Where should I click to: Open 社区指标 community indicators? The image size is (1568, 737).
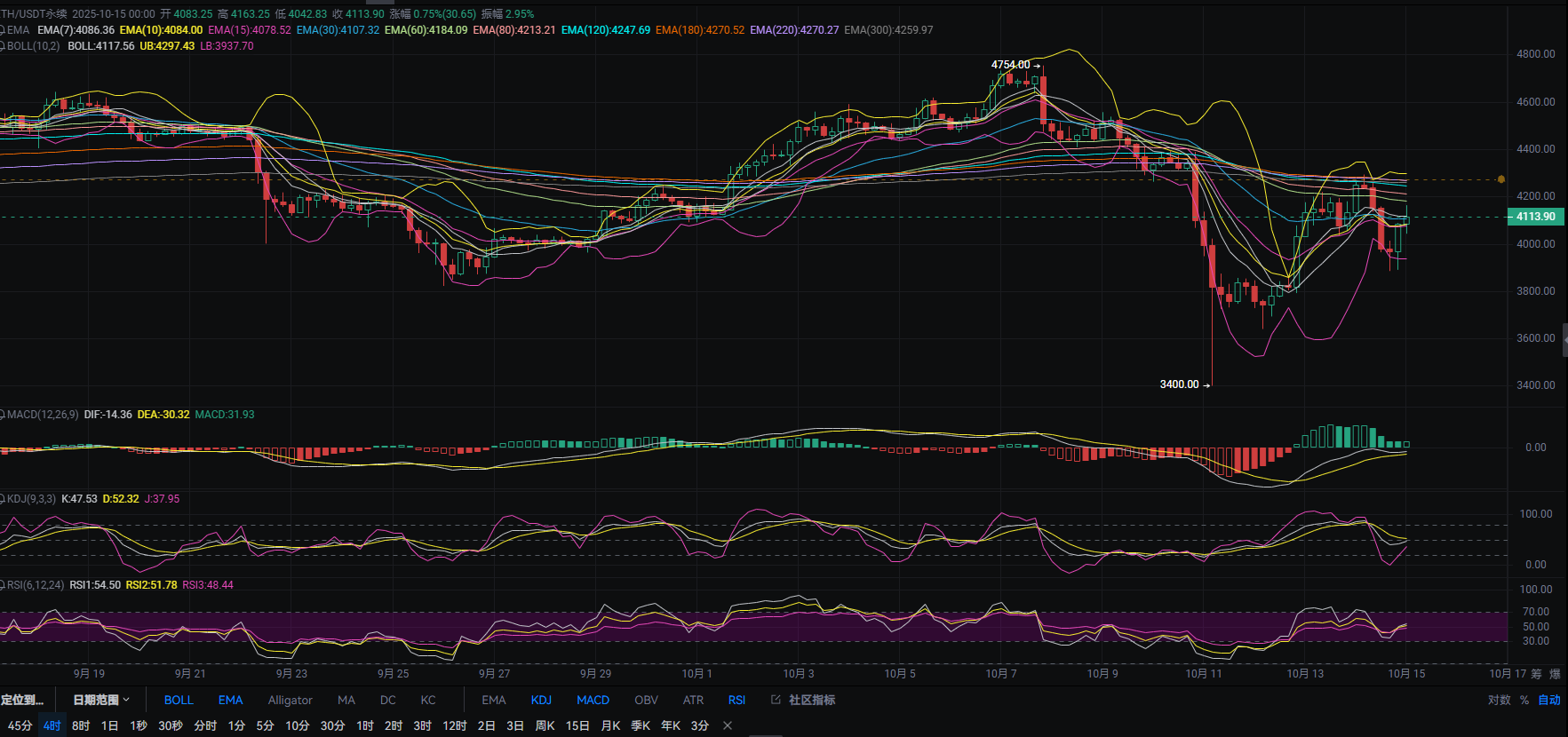[x=811, y=700]
